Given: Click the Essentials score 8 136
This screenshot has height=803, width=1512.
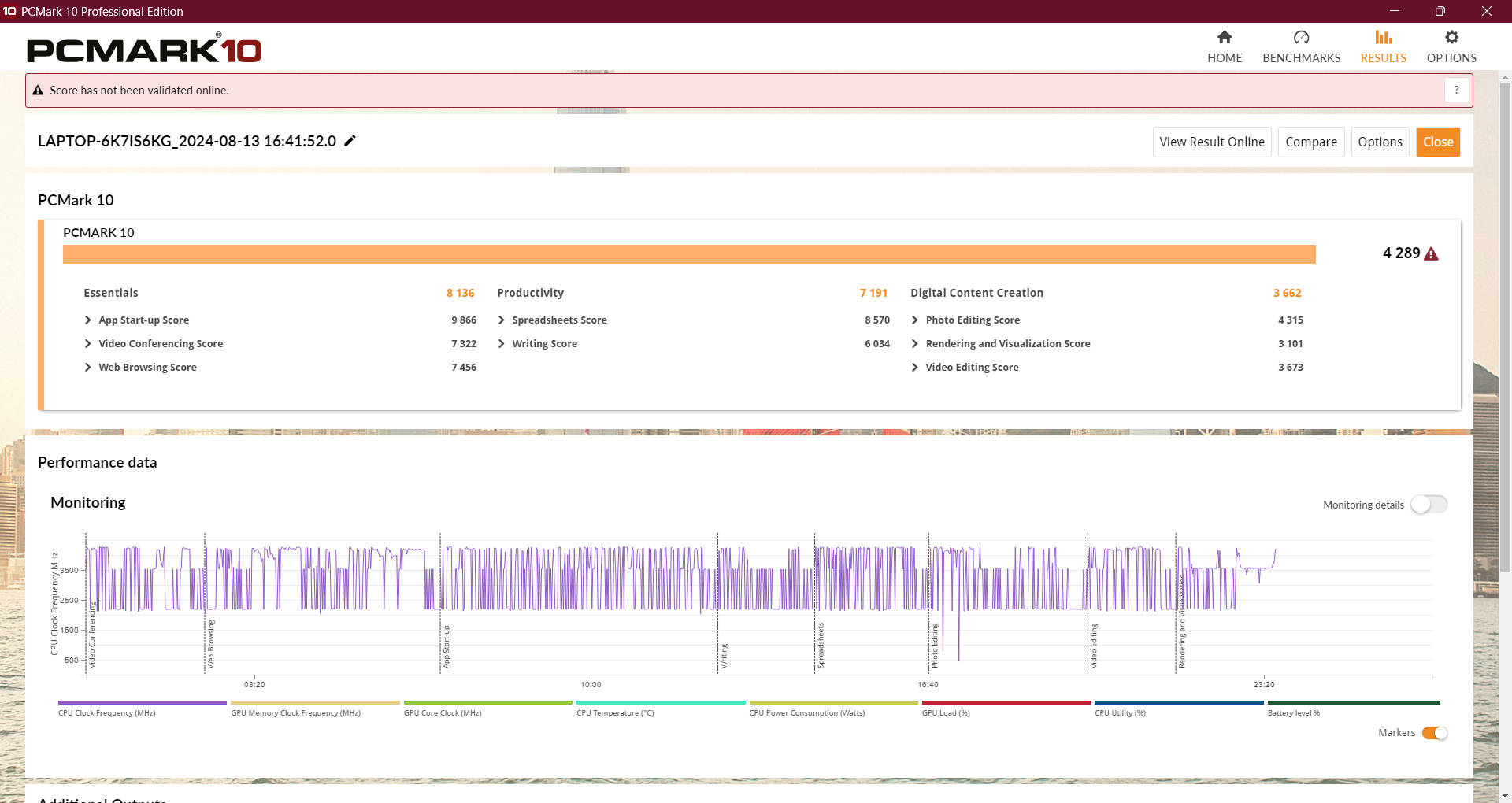Looking at the screenshot, I should (x=460, y=293).
